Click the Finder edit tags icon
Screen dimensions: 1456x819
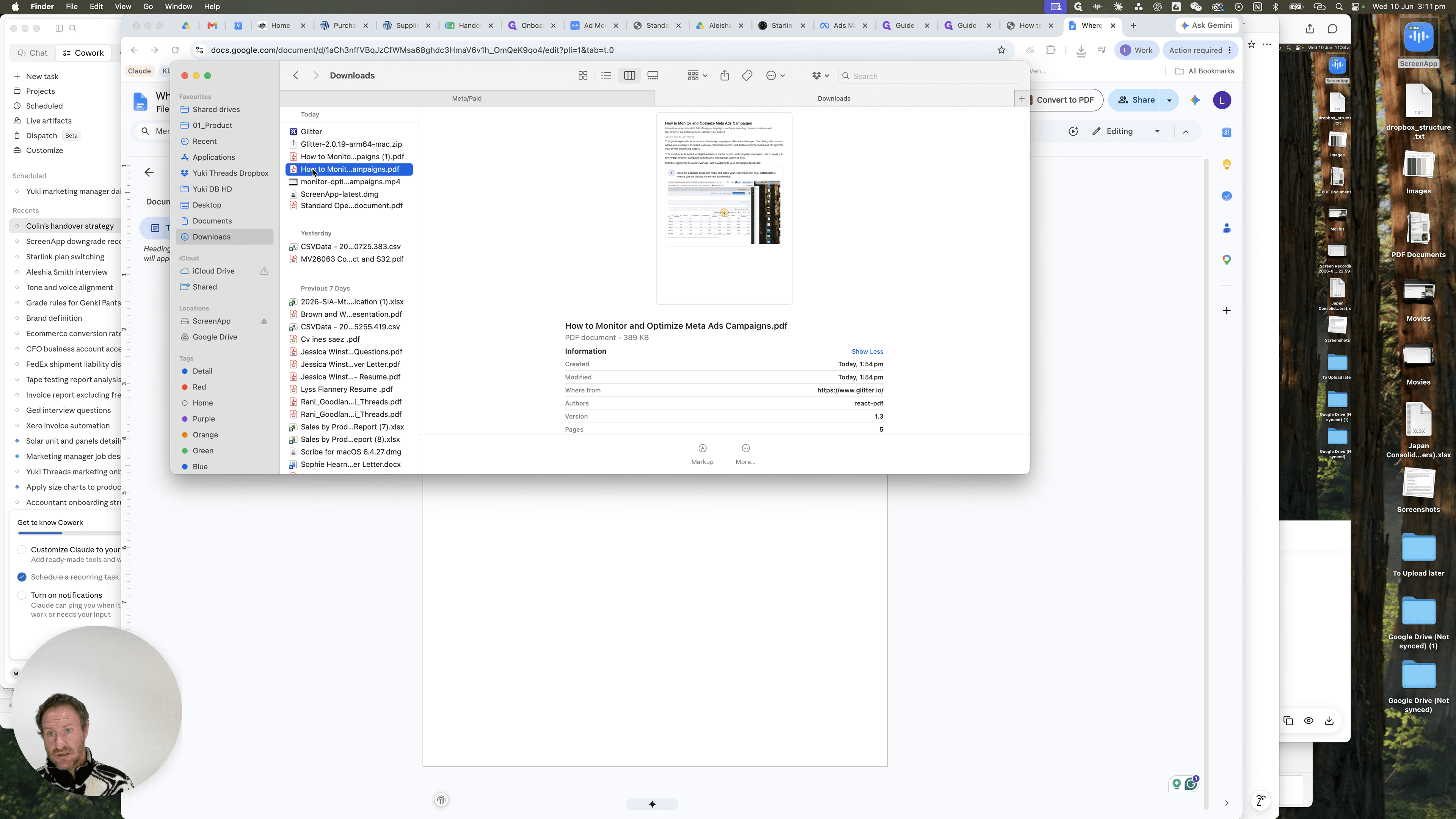747,76
